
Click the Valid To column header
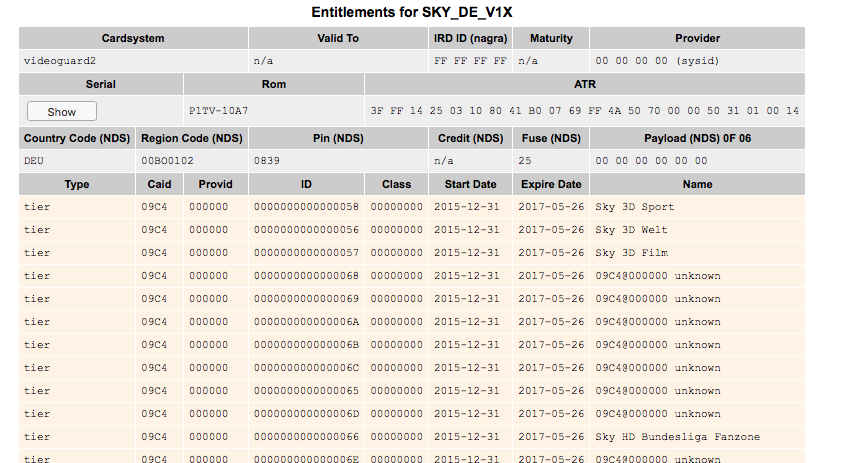click(337, 38)
